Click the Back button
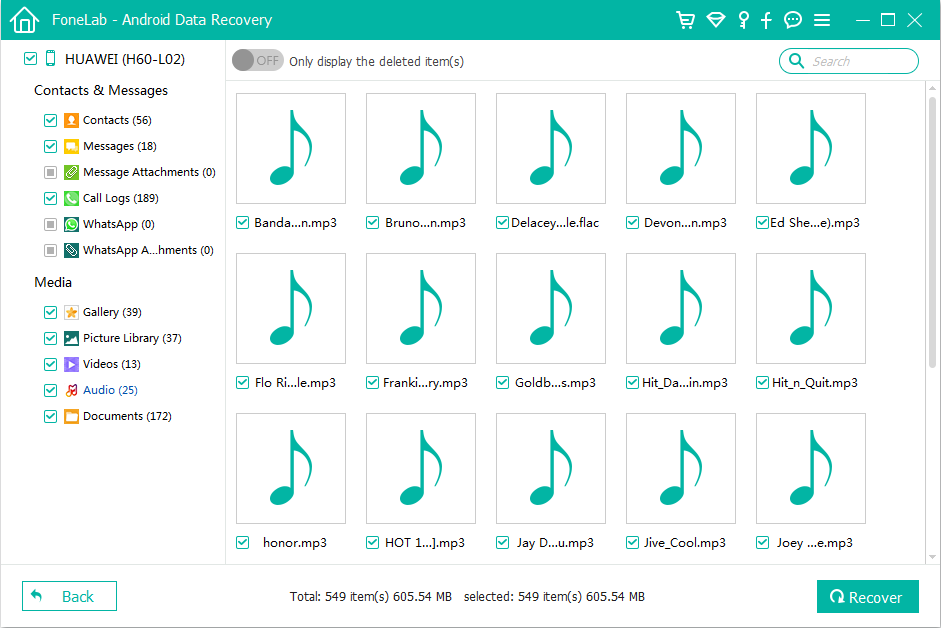 click(x=69, y=597)
